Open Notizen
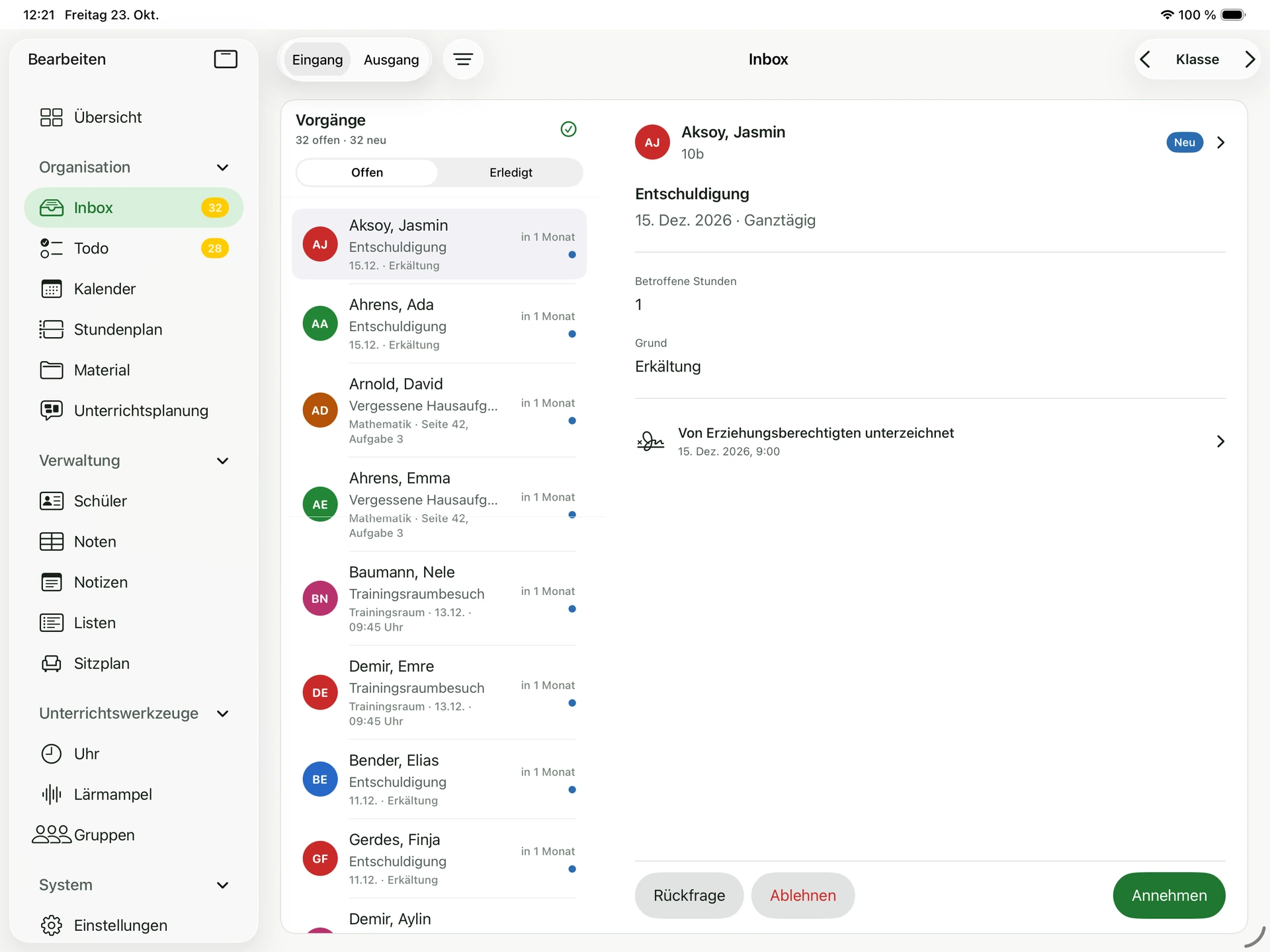 pyautogui.click(x=134, y=582)
